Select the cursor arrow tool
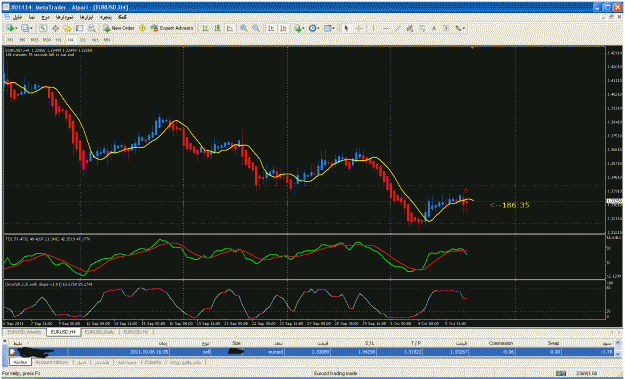 (x=346, y=28)
